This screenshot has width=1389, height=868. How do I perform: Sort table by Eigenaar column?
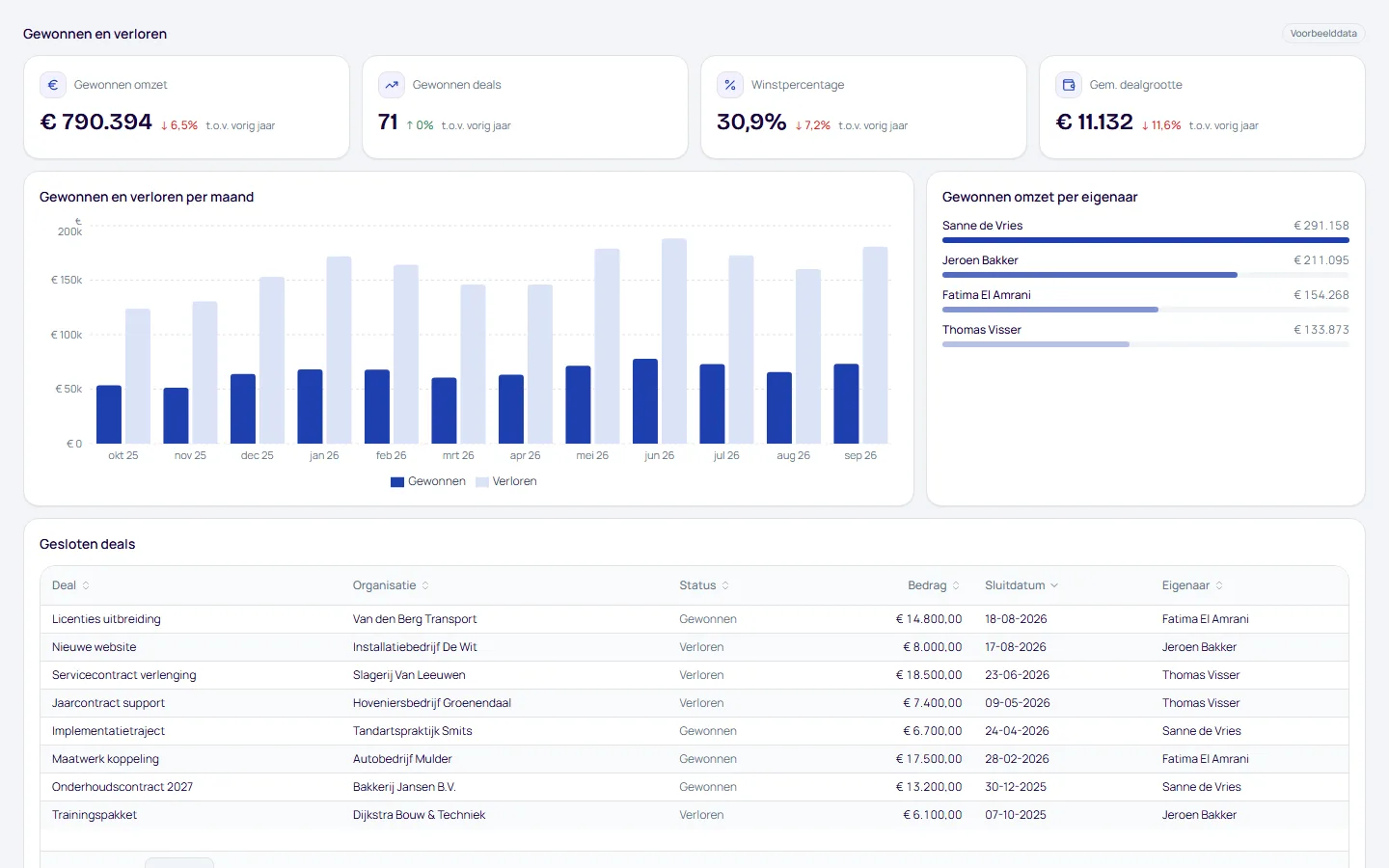[1192, 585]
